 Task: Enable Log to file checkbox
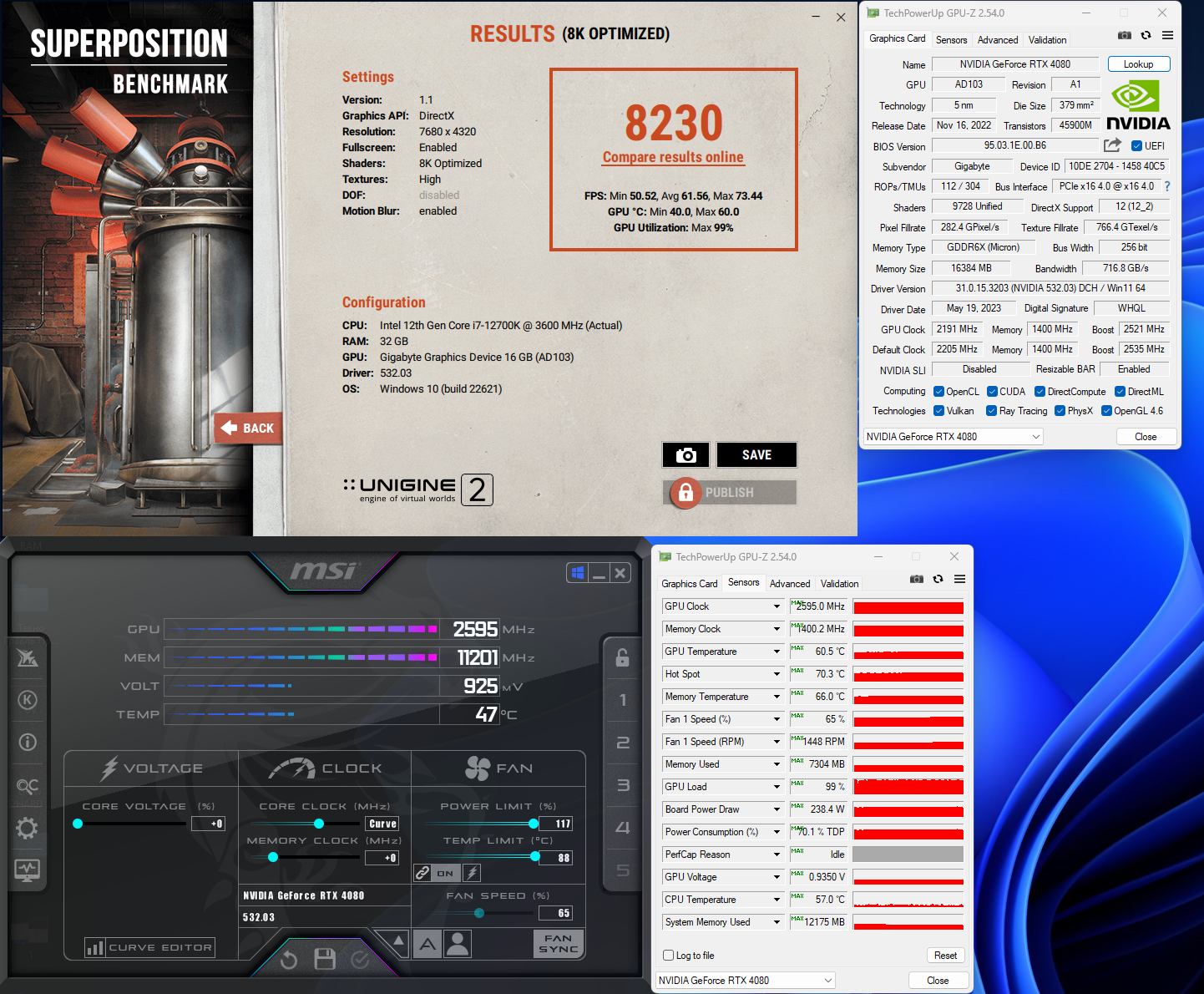[x=669, y=956]
